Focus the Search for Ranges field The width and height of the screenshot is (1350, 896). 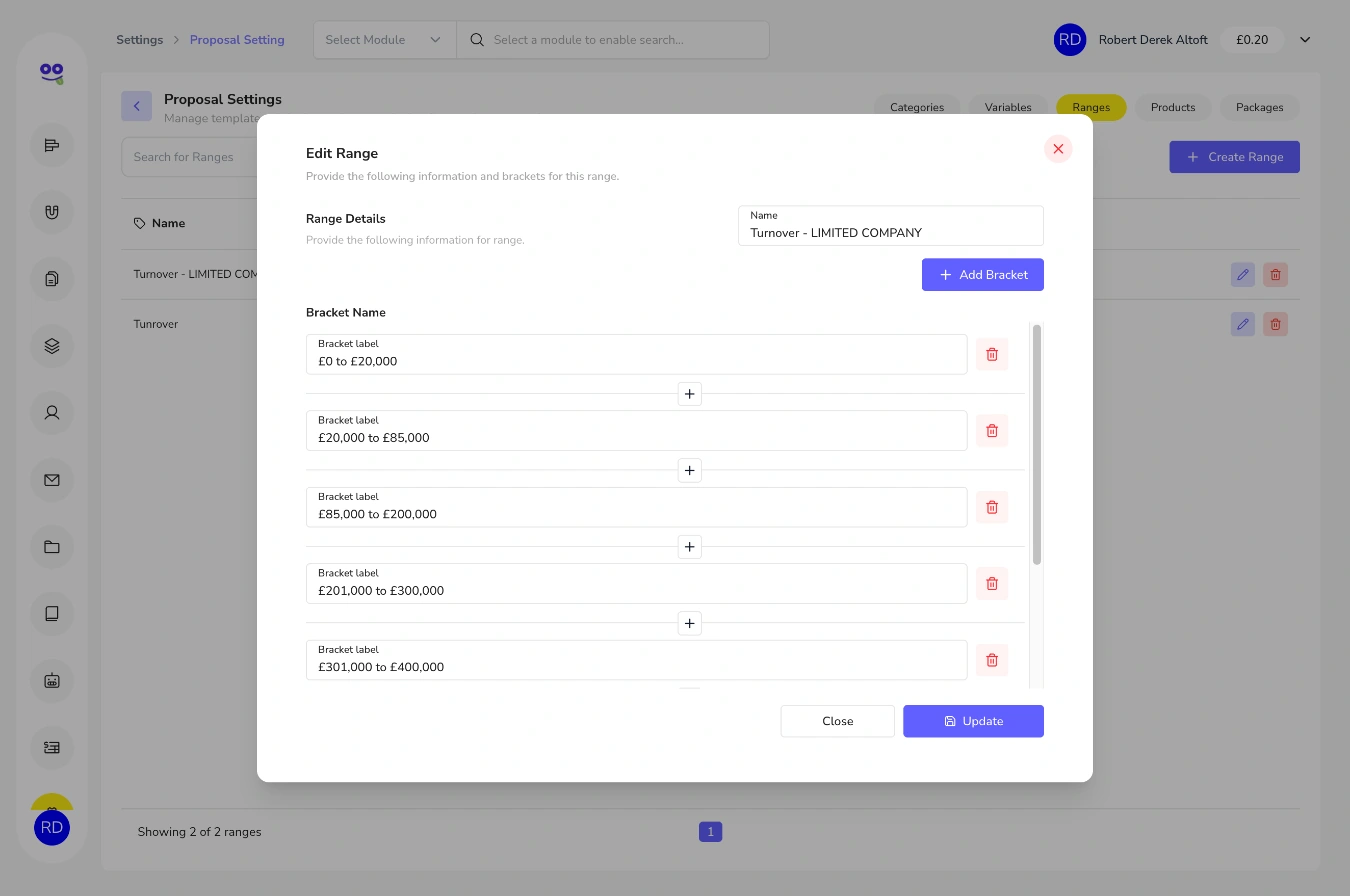(190, 157)
